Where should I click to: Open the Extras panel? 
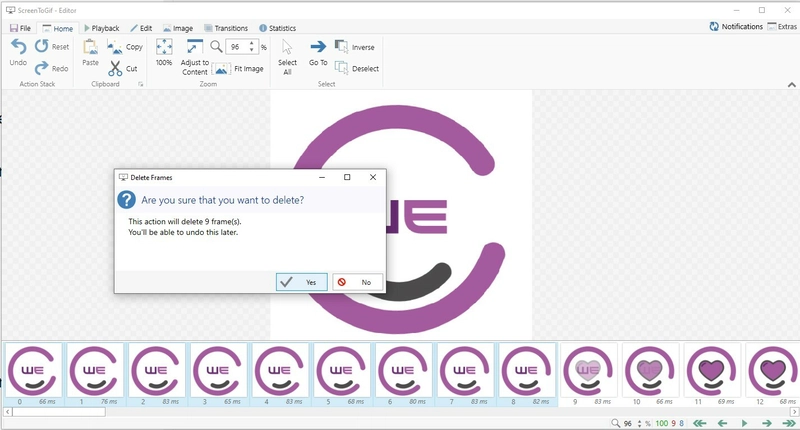[782, 27]
